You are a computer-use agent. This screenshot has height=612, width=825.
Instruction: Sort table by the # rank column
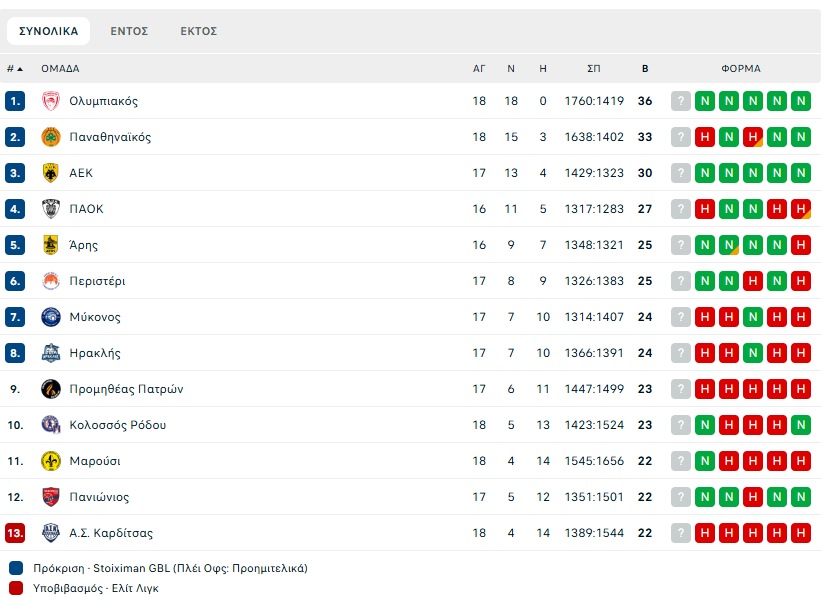click(14, 69)
